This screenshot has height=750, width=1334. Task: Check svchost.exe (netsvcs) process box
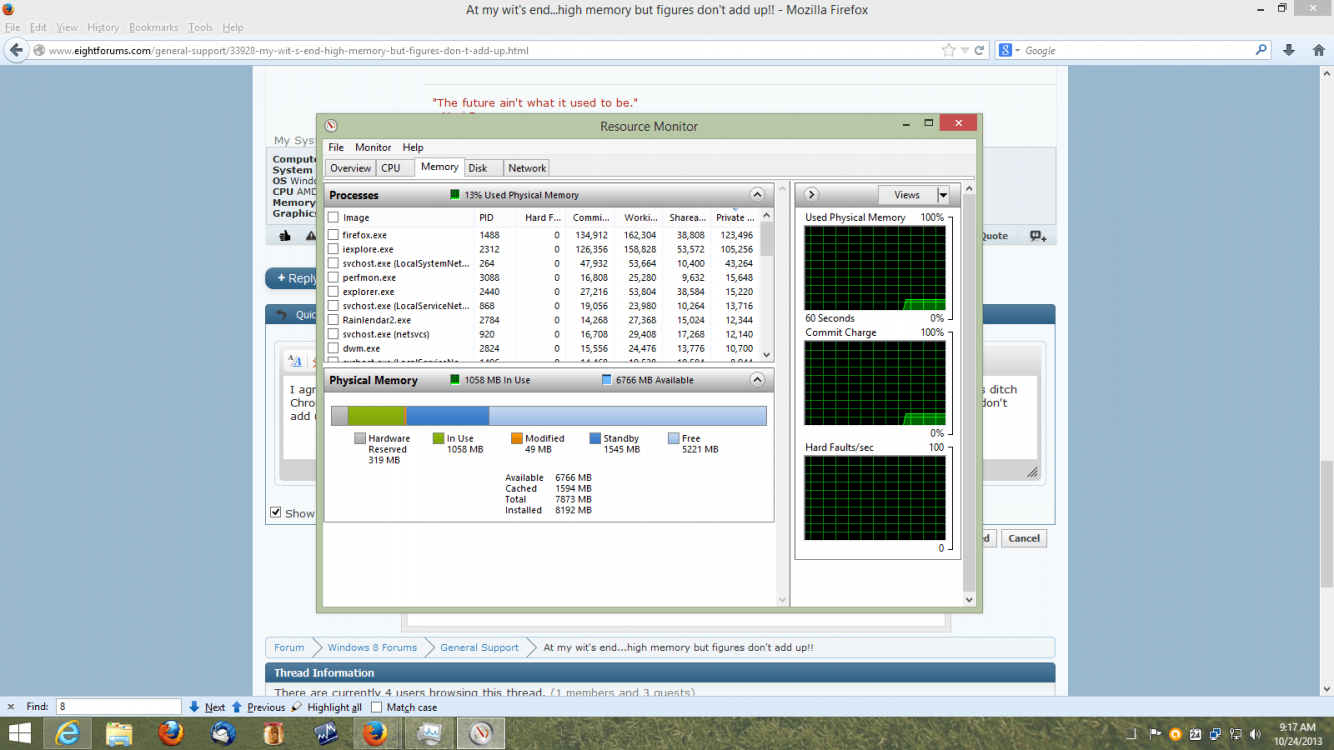[x=334, y=334]
